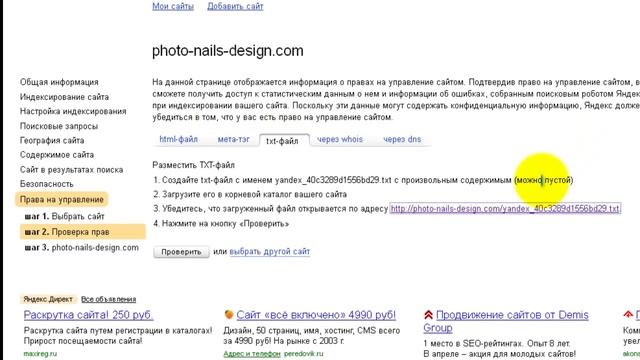The image size is (640, 360).
Task: Select Права на управление item
Action: coord(62,199)
